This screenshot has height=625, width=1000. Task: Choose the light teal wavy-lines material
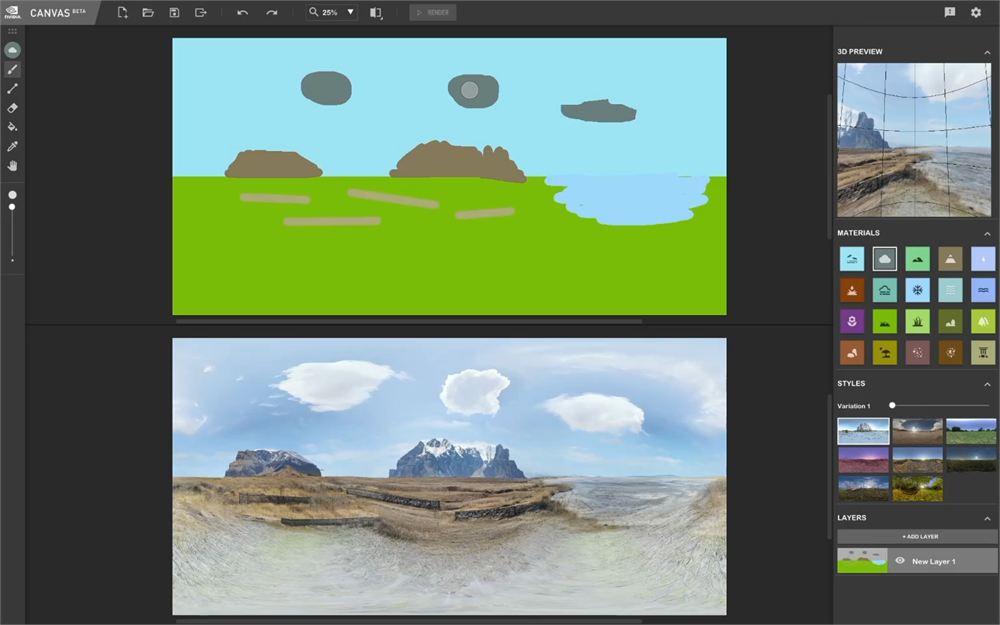point(950,290)
